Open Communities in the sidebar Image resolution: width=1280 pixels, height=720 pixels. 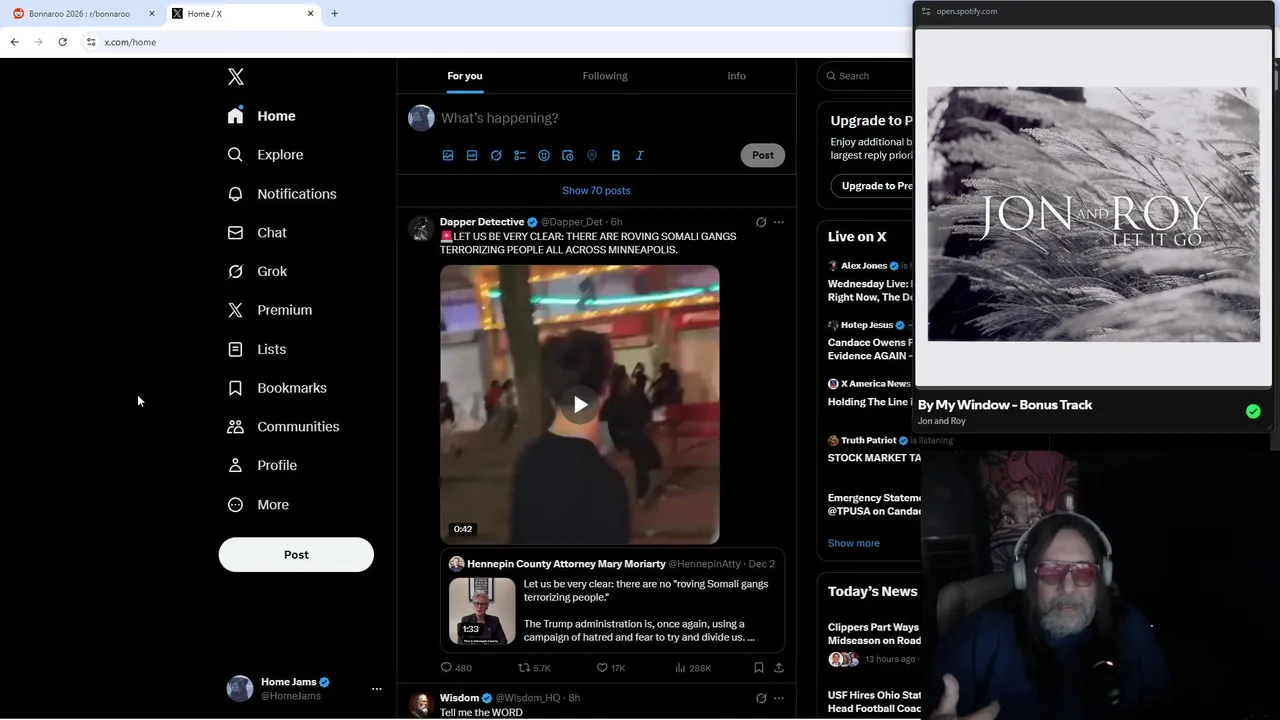point(283,427)
